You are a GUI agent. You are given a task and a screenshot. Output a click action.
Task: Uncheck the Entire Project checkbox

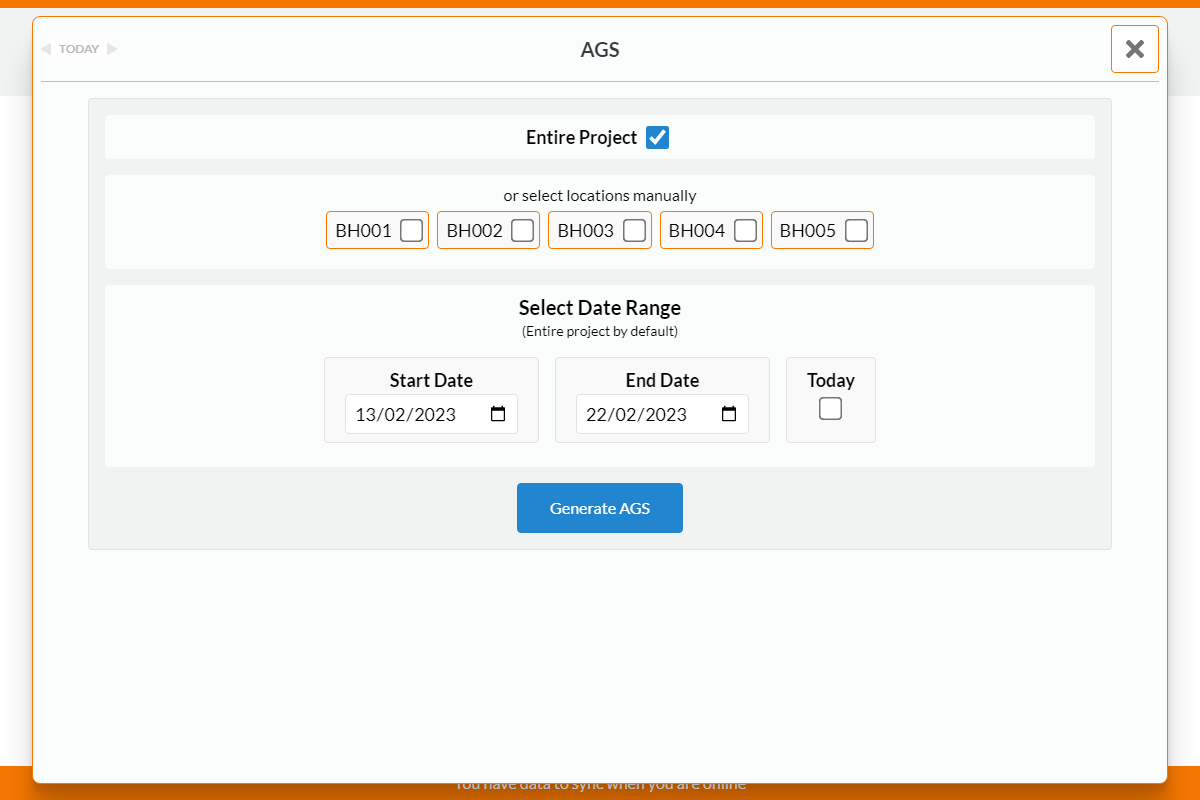657,138
